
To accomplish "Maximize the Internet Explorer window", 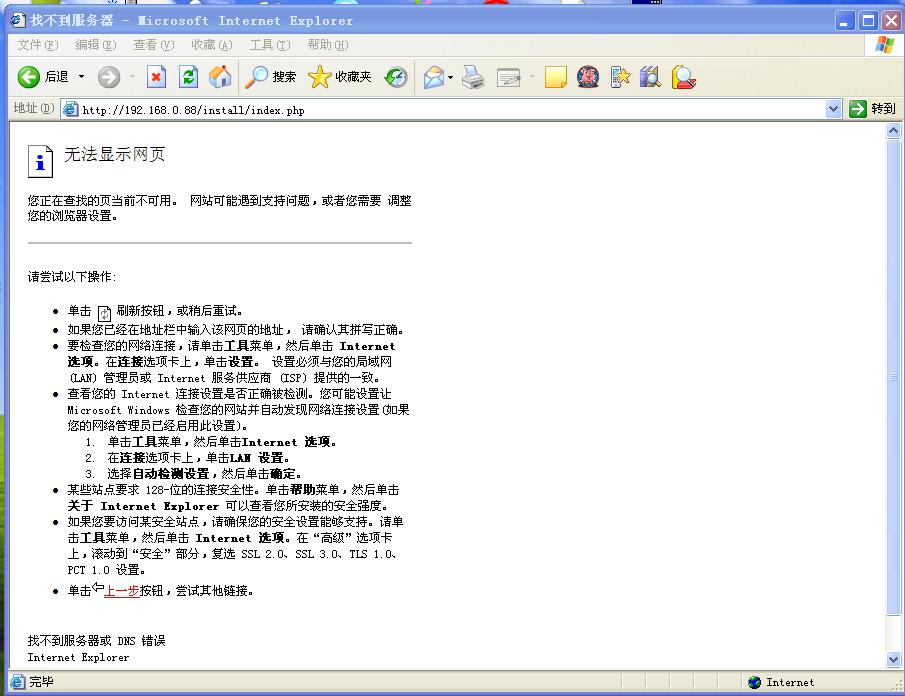I will tap(869, 21).
